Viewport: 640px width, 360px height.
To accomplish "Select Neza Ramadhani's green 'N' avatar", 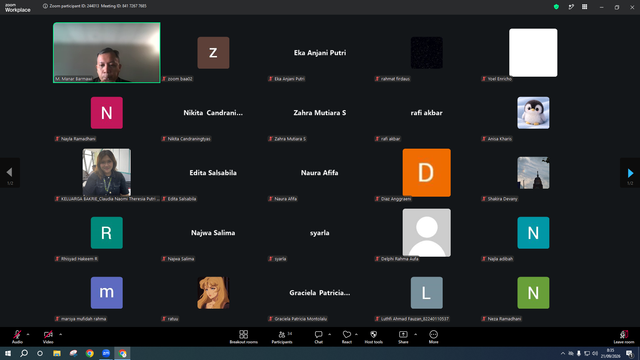I will point(533,293).
